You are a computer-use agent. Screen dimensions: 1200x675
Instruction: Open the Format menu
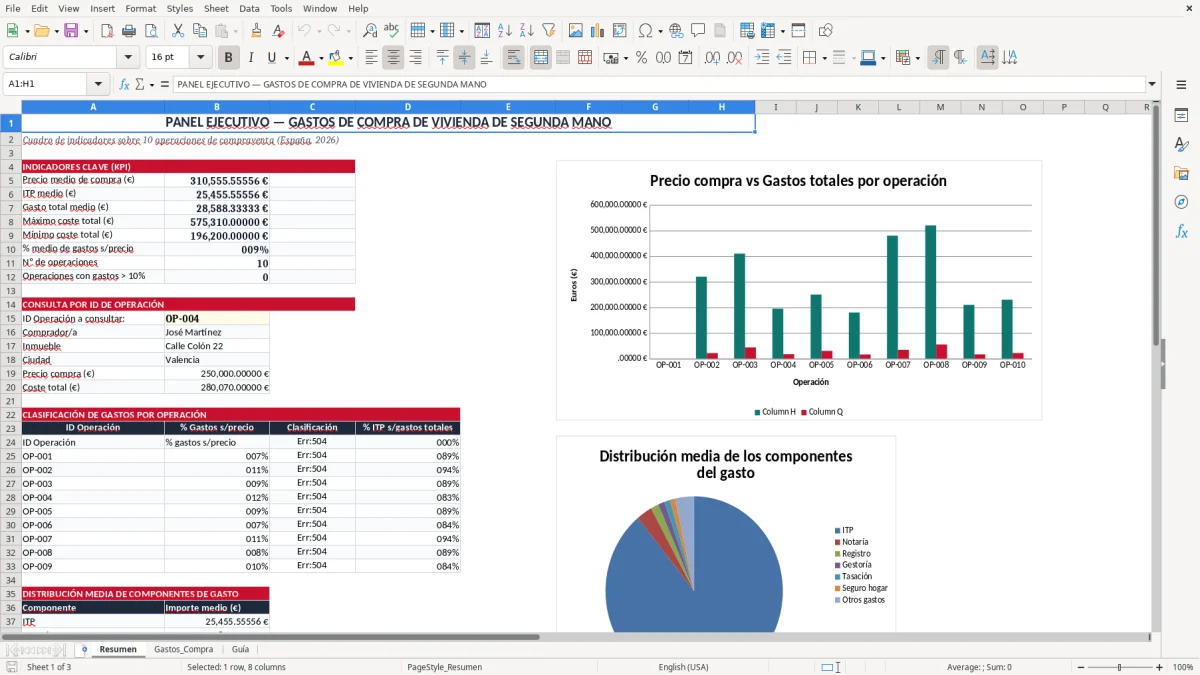140,8
